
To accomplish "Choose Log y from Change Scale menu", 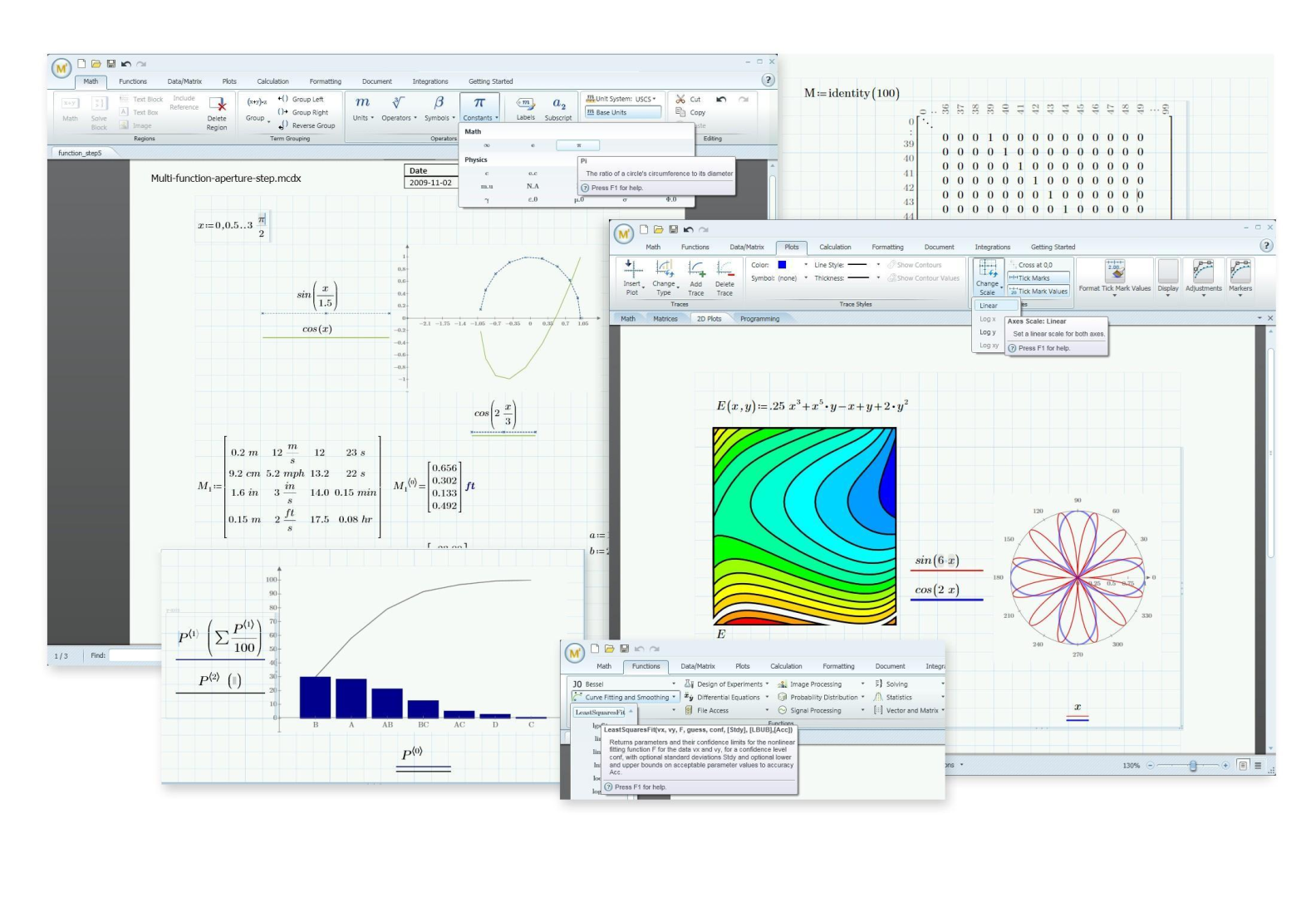I will (x=987, y=332).
